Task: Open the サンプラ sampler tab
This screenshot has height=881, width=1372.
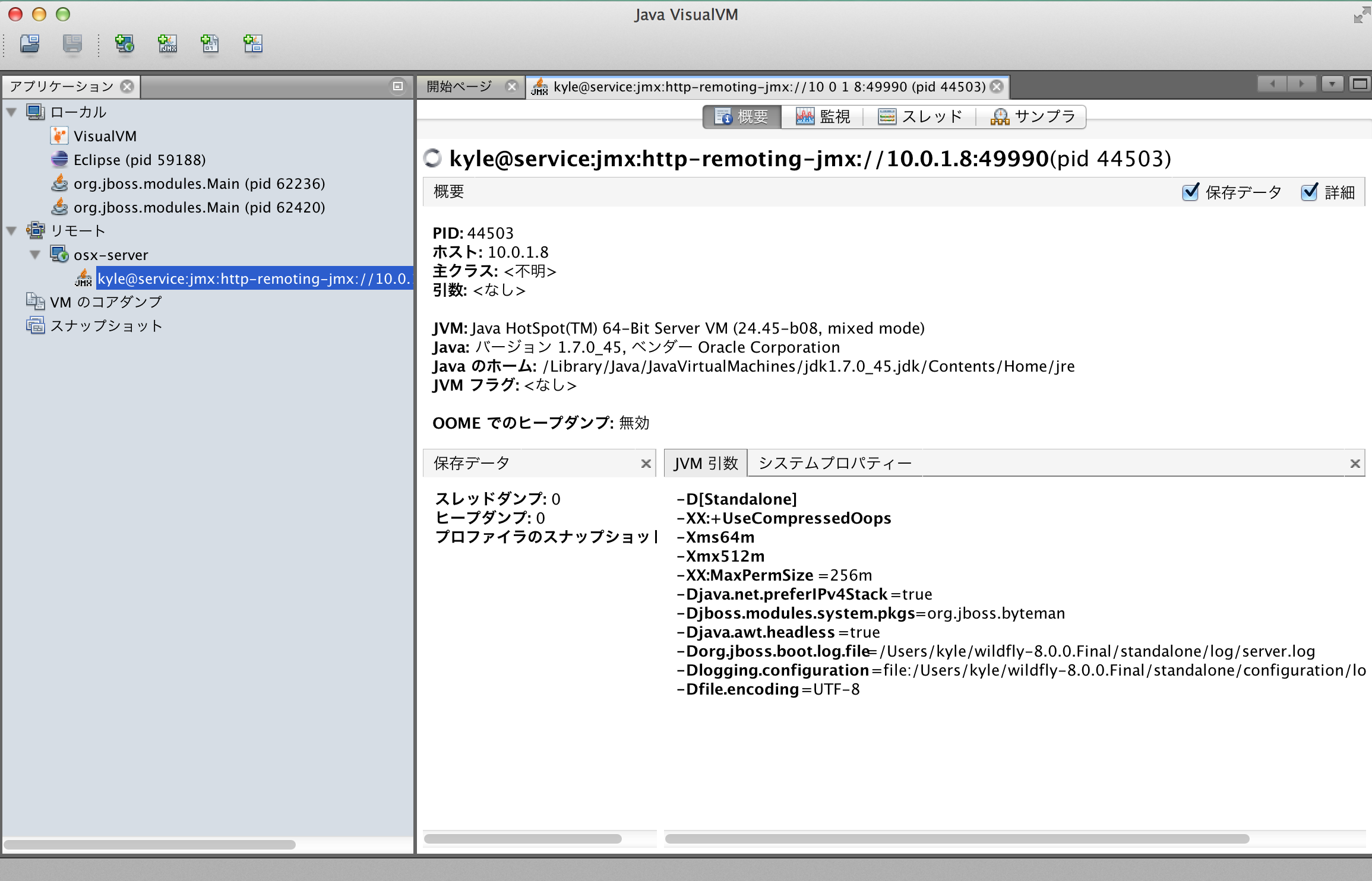Action: (1032, 116)
